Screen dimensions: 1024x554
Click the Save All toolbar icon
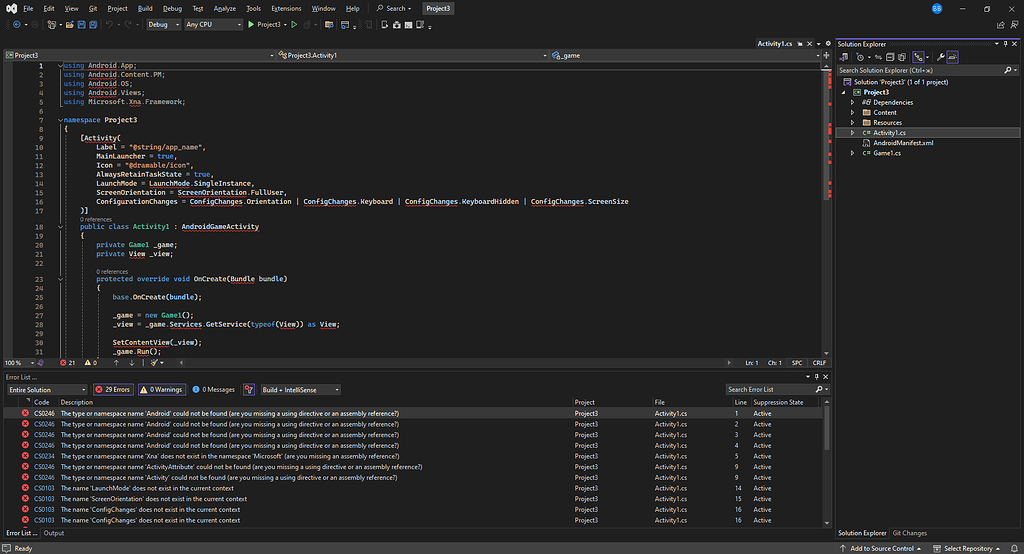93,24
